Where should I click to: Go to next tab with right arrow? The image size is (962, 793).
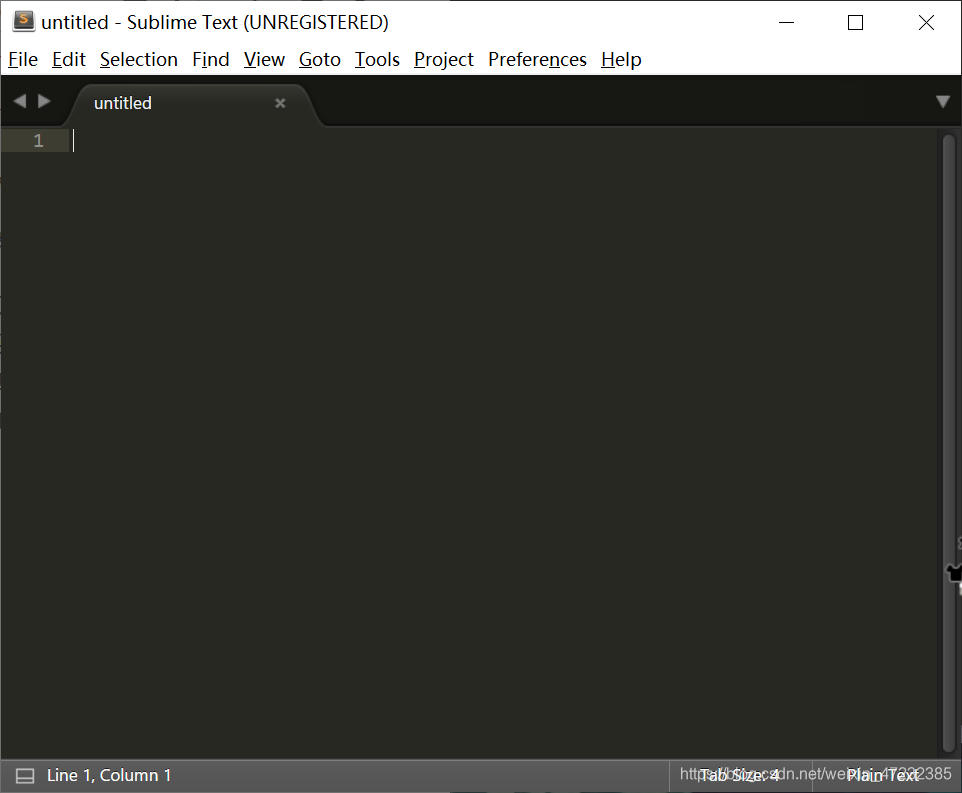[44, 101]
